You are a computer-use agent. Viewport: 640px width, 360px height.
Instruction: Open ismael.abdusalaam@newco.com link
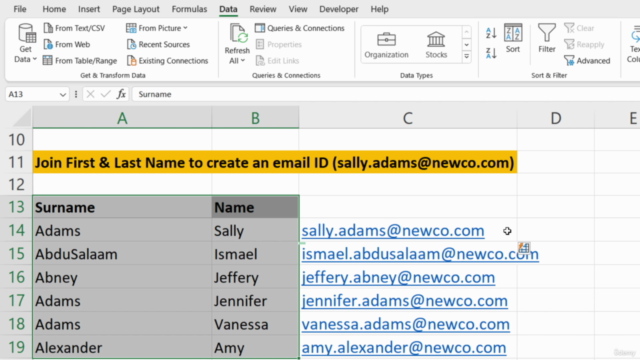[x=420, y=254]
